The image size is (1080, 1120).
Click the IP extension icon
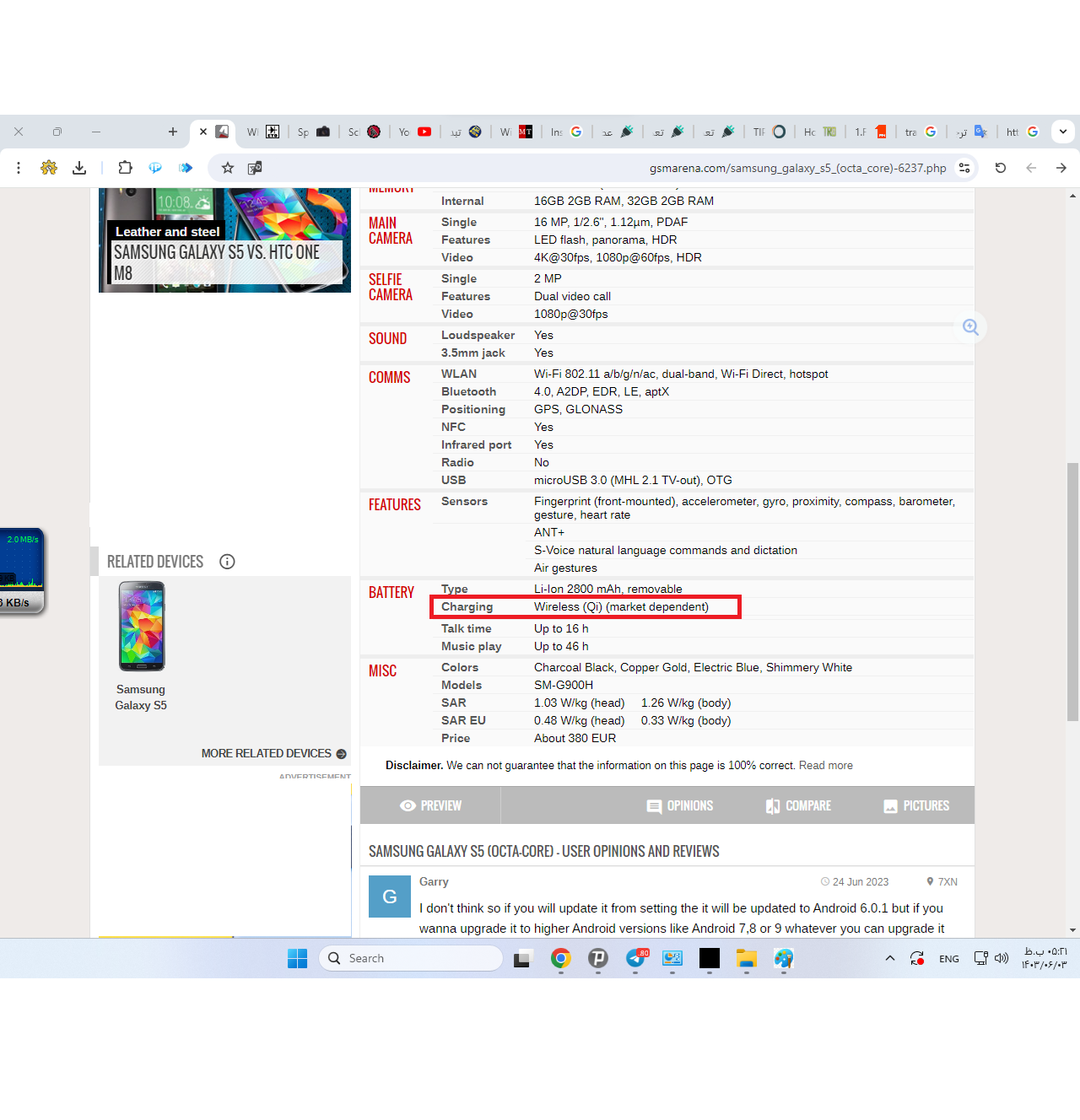[x=155, y=168]
